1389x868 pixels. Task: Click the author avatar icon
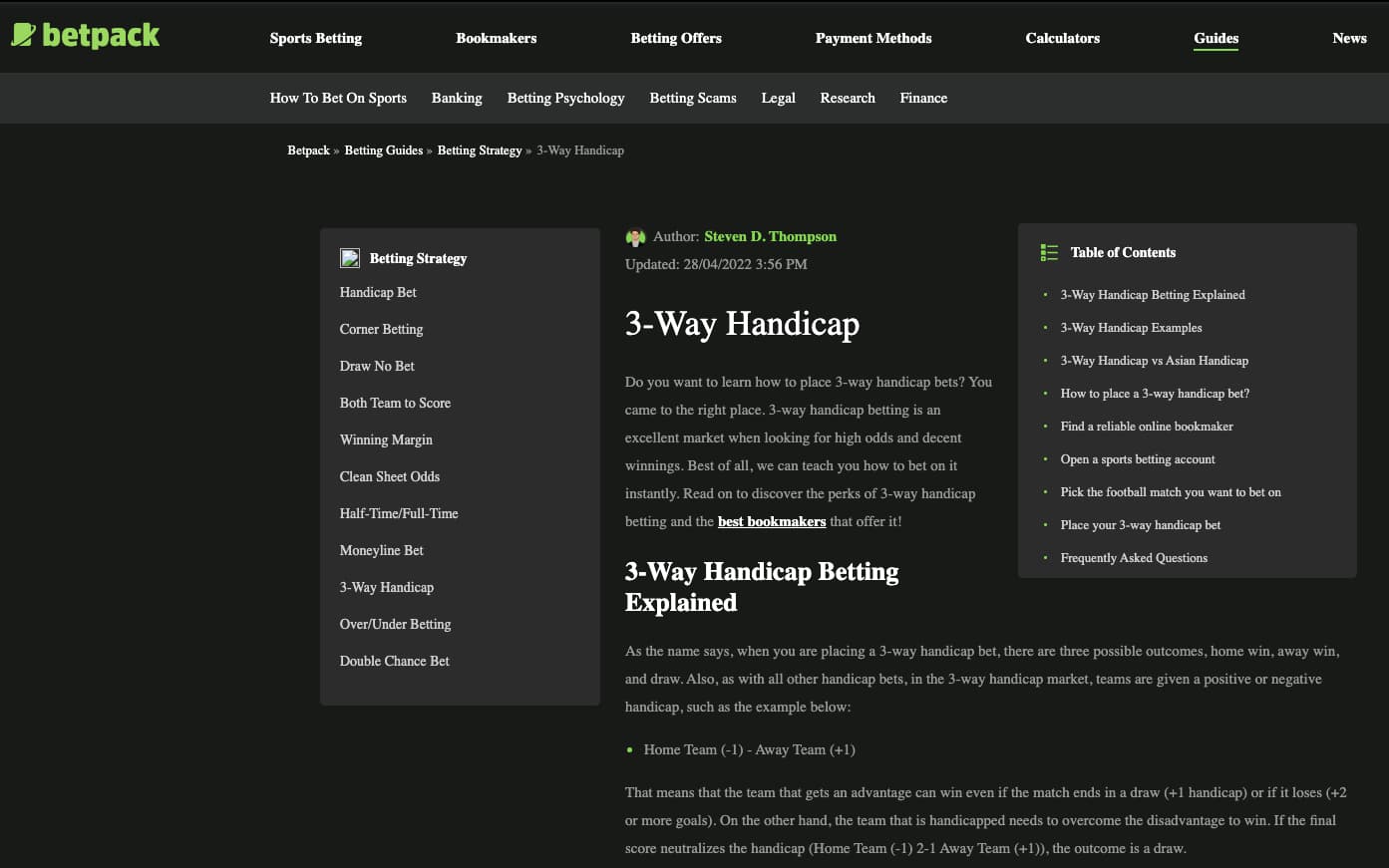pyautogui.click(x=635, y=237)
